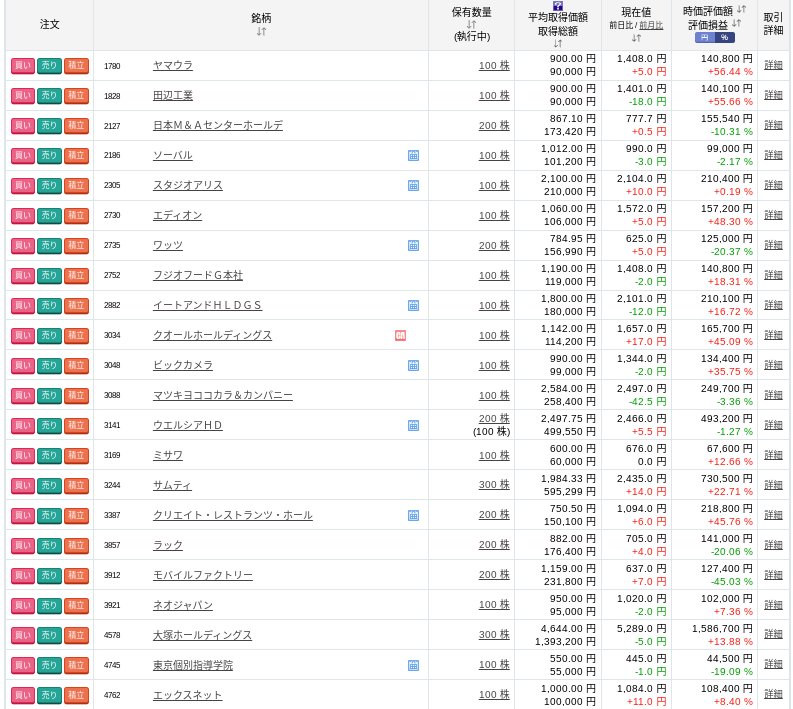Open the マツキヨココカラ&カンパニー stock link
Screen dimensions: 793x709
click(223, 395)
